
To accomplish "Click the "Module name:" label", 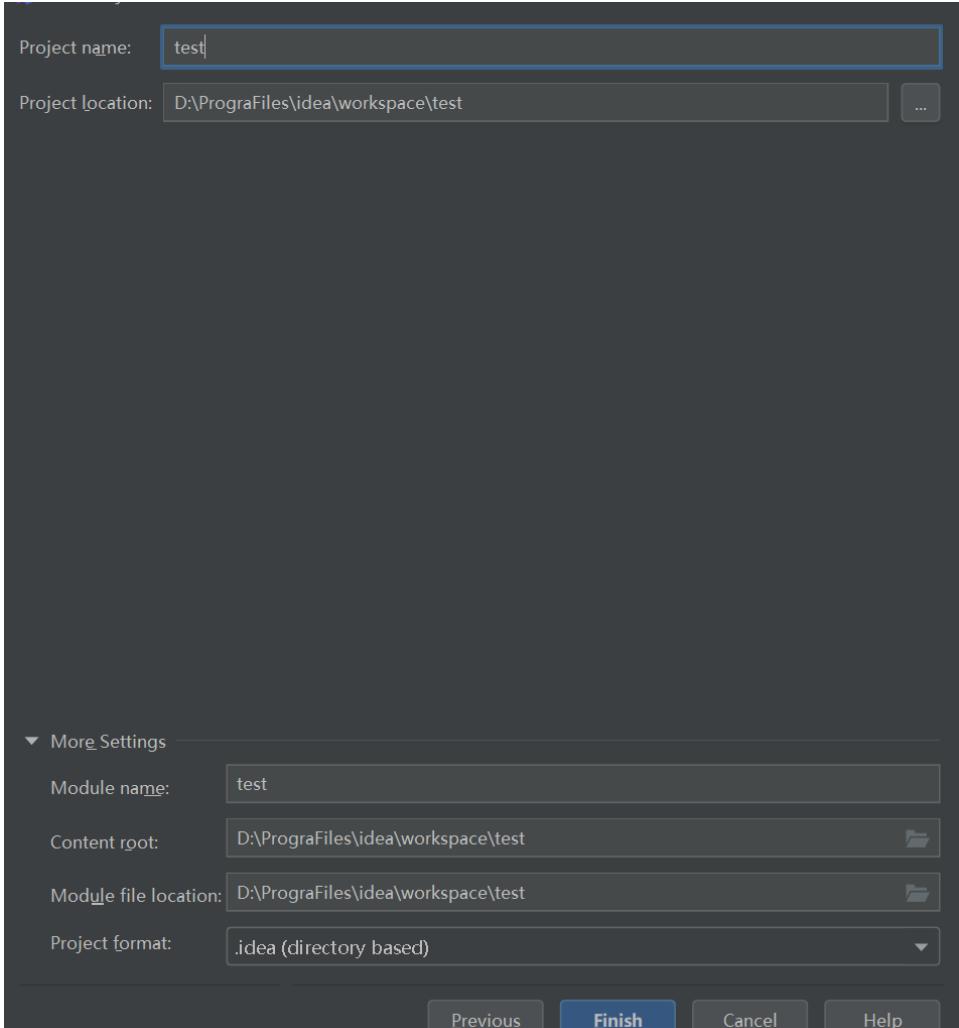I will click(110, 788).
